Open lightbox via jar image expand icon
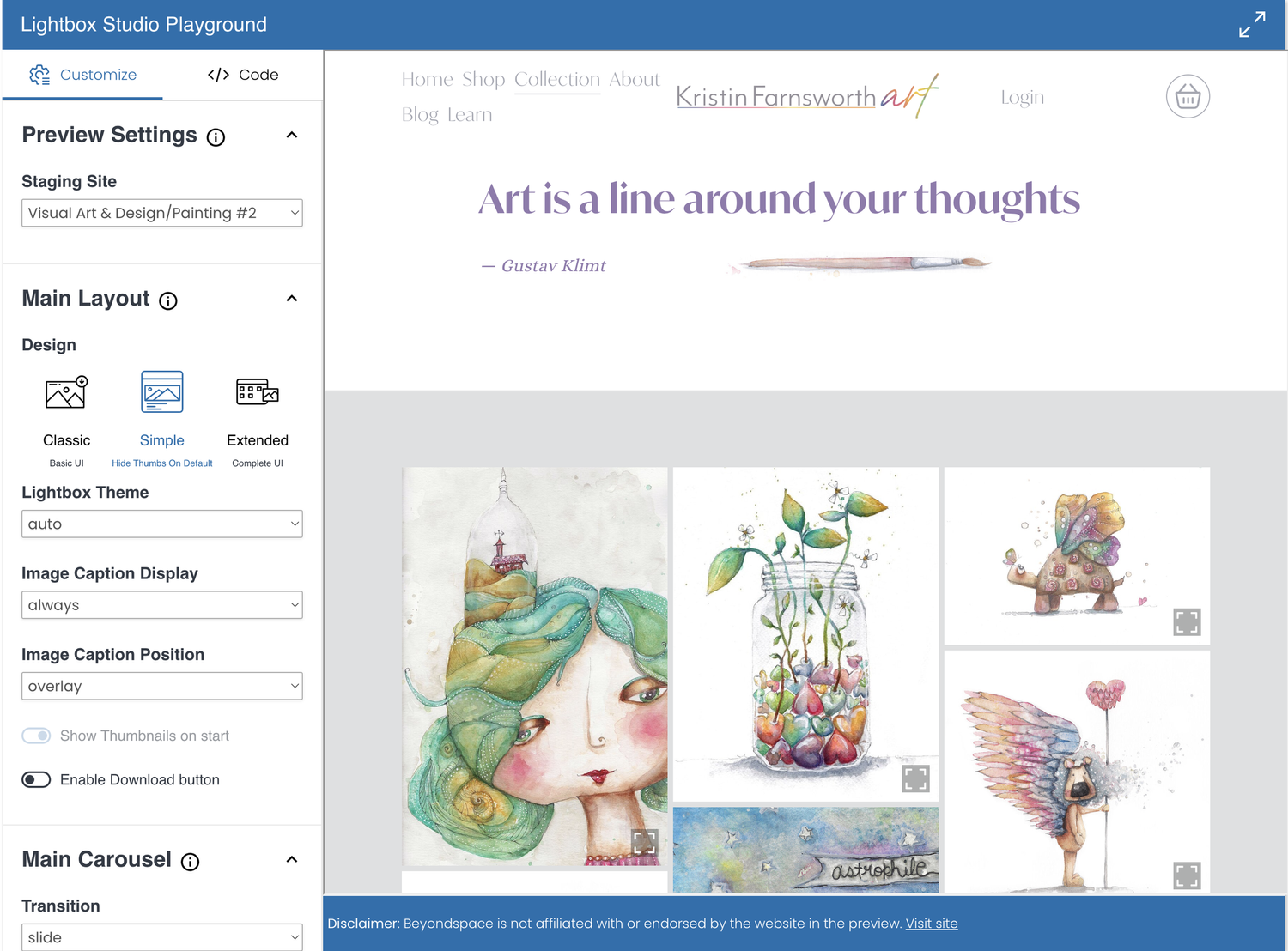The image size is (1288, 951). coord(915,778)
